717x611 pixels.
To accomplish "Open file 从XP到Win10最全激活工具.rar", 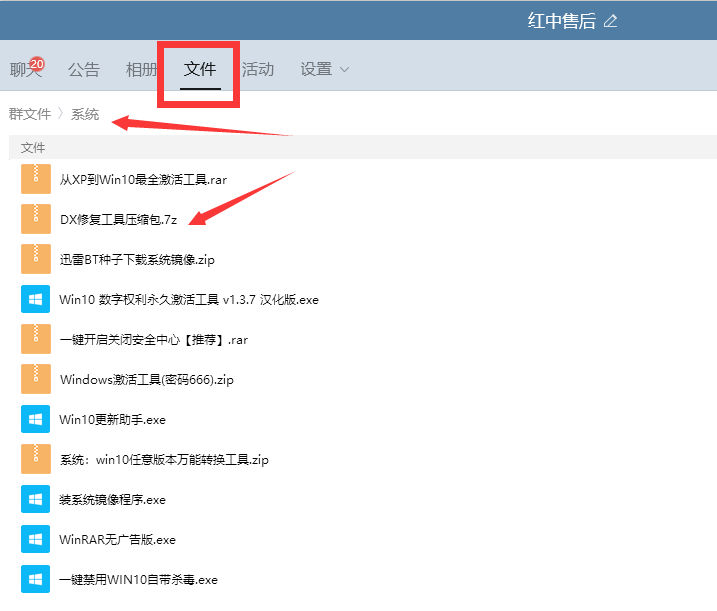I will 143,180.
